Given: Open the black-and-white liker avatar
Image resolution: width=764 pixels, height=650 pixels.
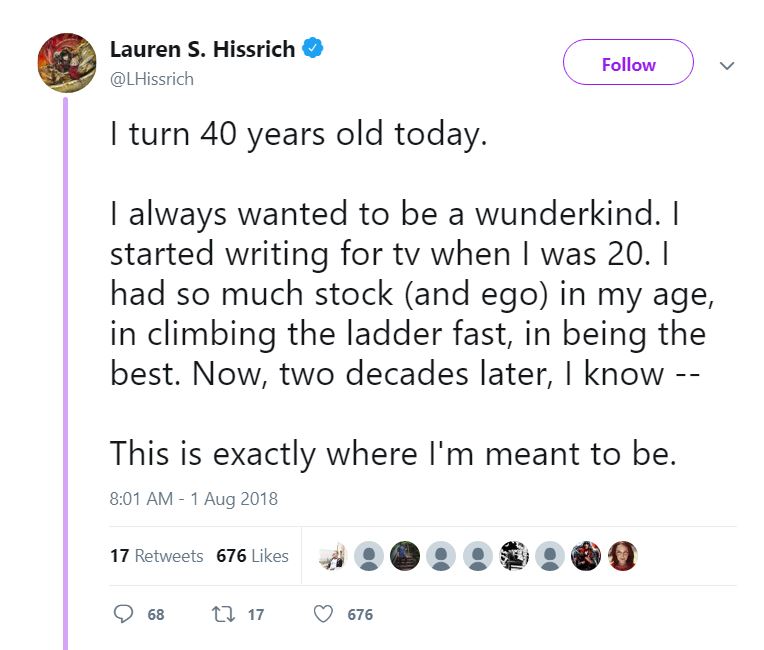Looking at the screenshot, I should (x=514, y=556).
